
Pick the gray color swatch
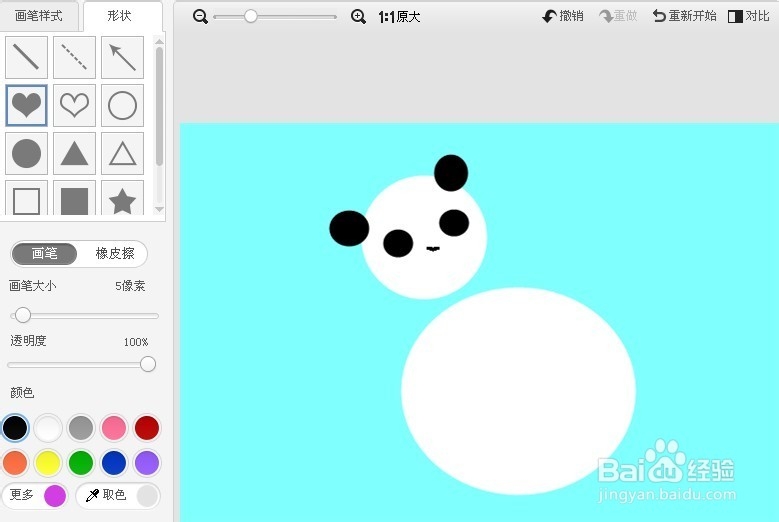click(81, 428)
